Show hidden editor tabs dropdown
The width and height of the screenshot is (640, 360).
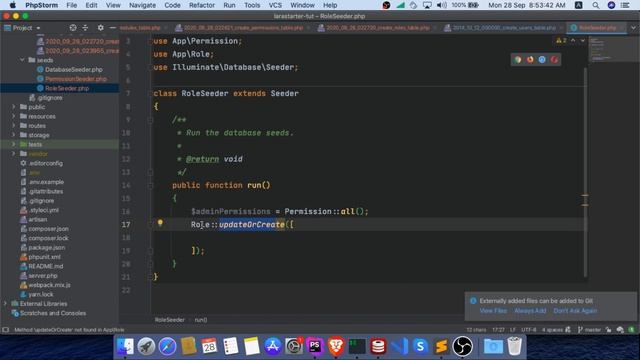633,28
